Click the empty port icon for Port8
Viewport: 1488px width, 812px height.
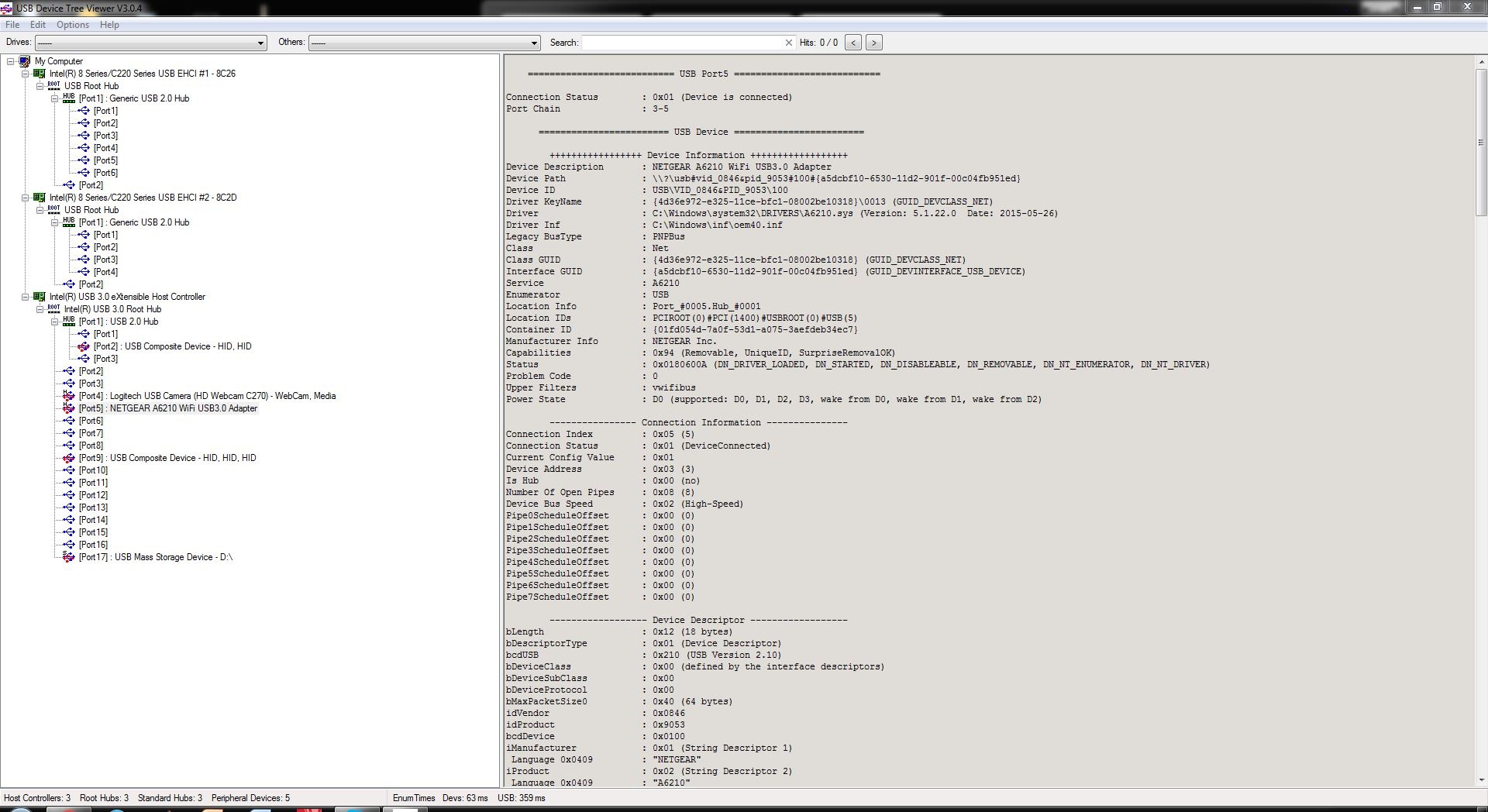click(x=69, y=446)
